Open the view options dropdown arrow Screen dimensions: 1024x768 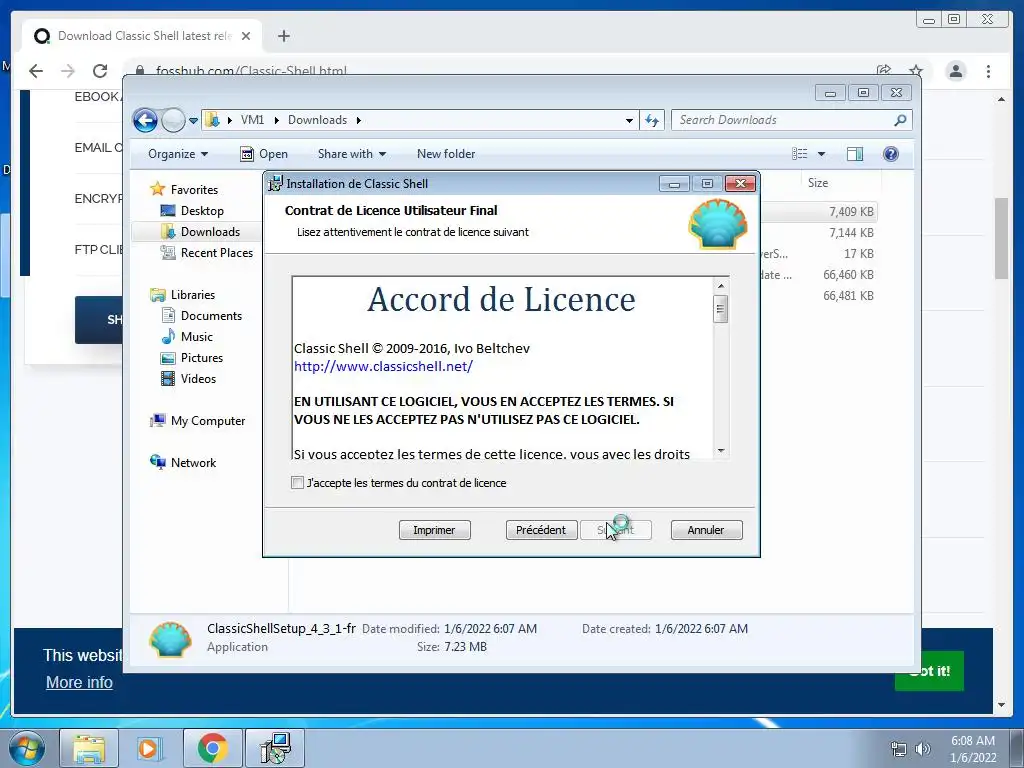pyautogui.click(x=822, y=154)
